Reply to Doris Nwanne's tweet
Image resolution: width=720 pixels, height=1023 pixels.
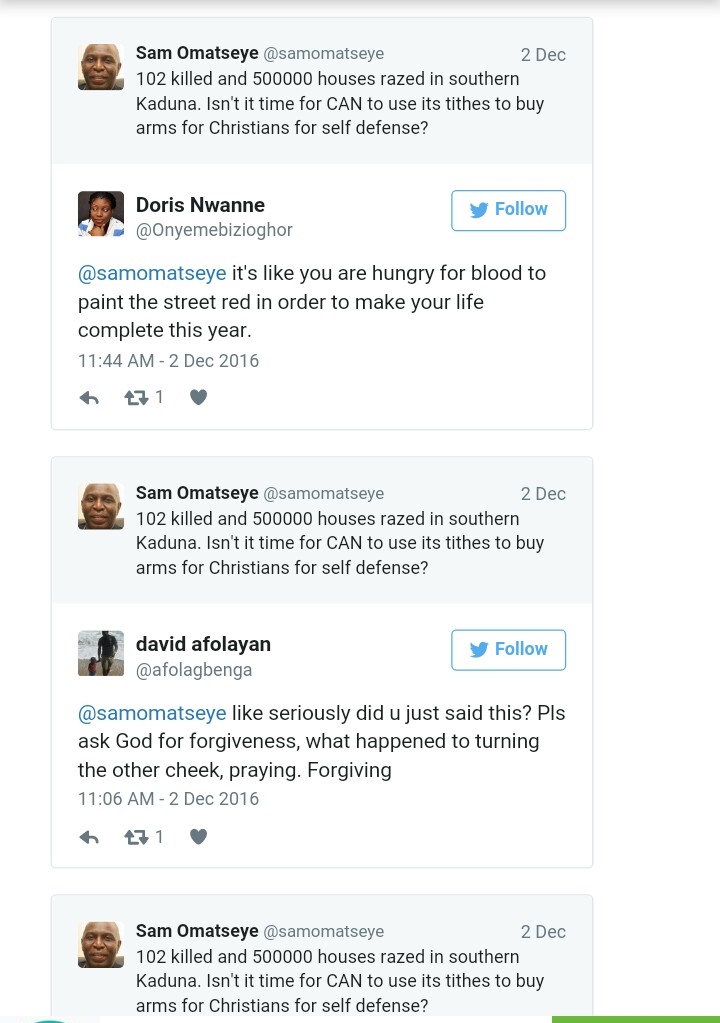tap(89, 398)
